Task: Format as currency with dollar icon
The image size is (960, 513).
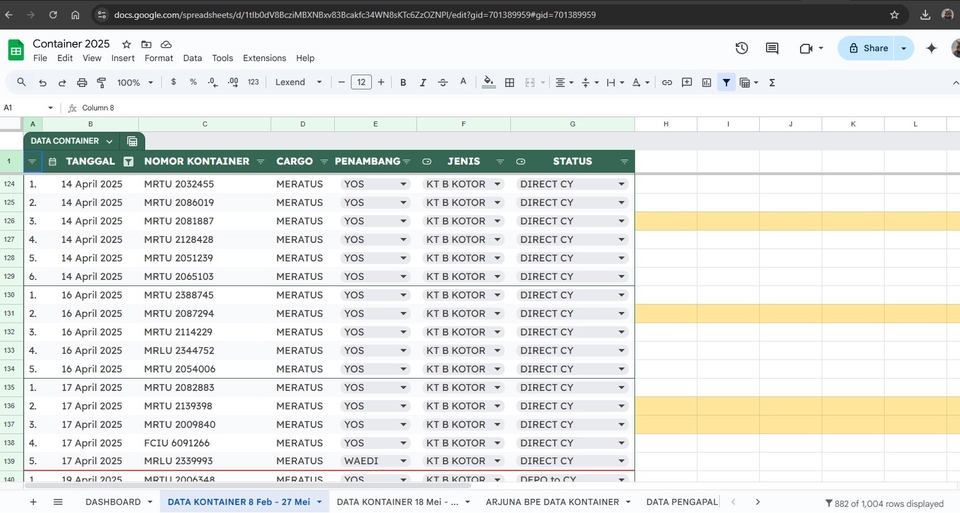Action: coord(173,82)
